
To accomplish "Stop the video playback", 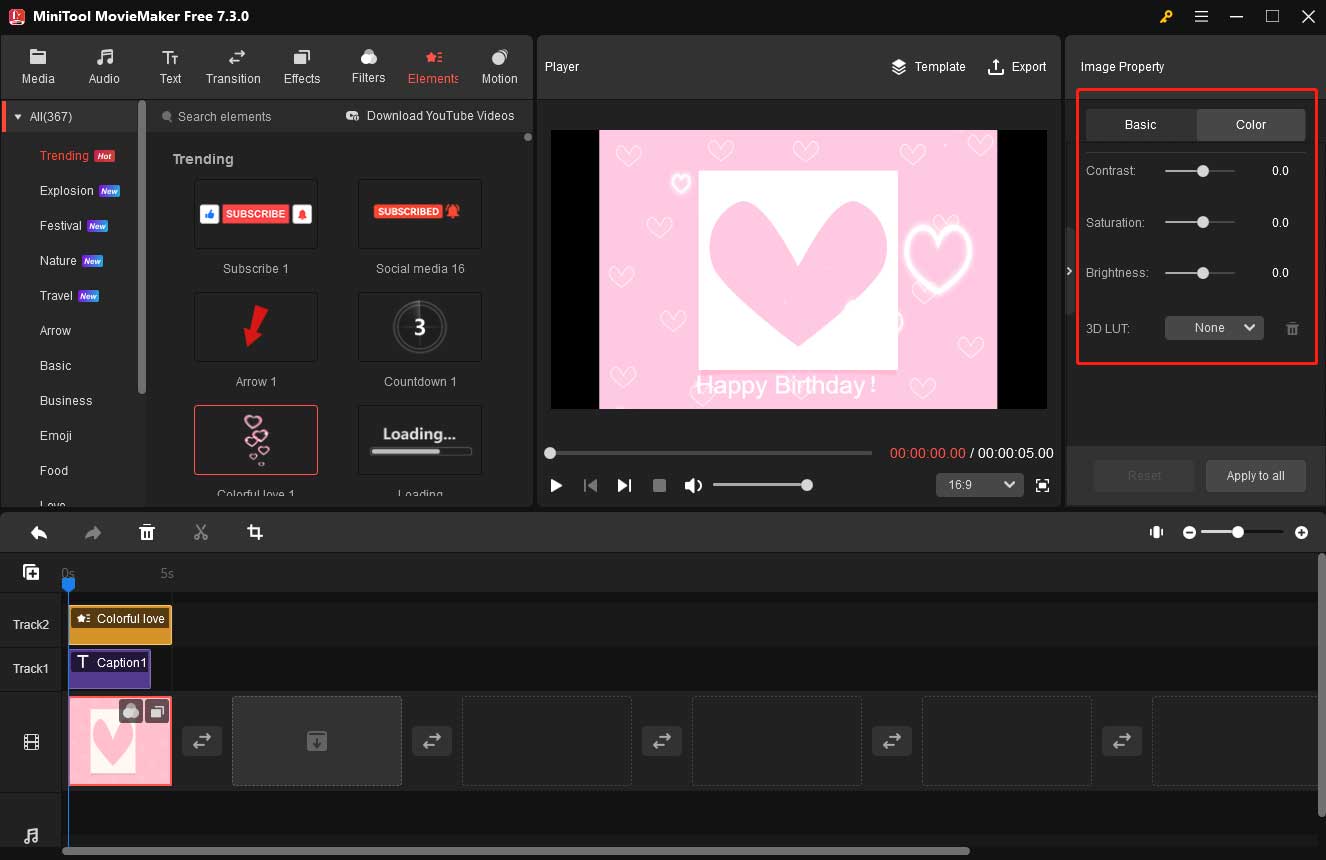I will point(659,485).
